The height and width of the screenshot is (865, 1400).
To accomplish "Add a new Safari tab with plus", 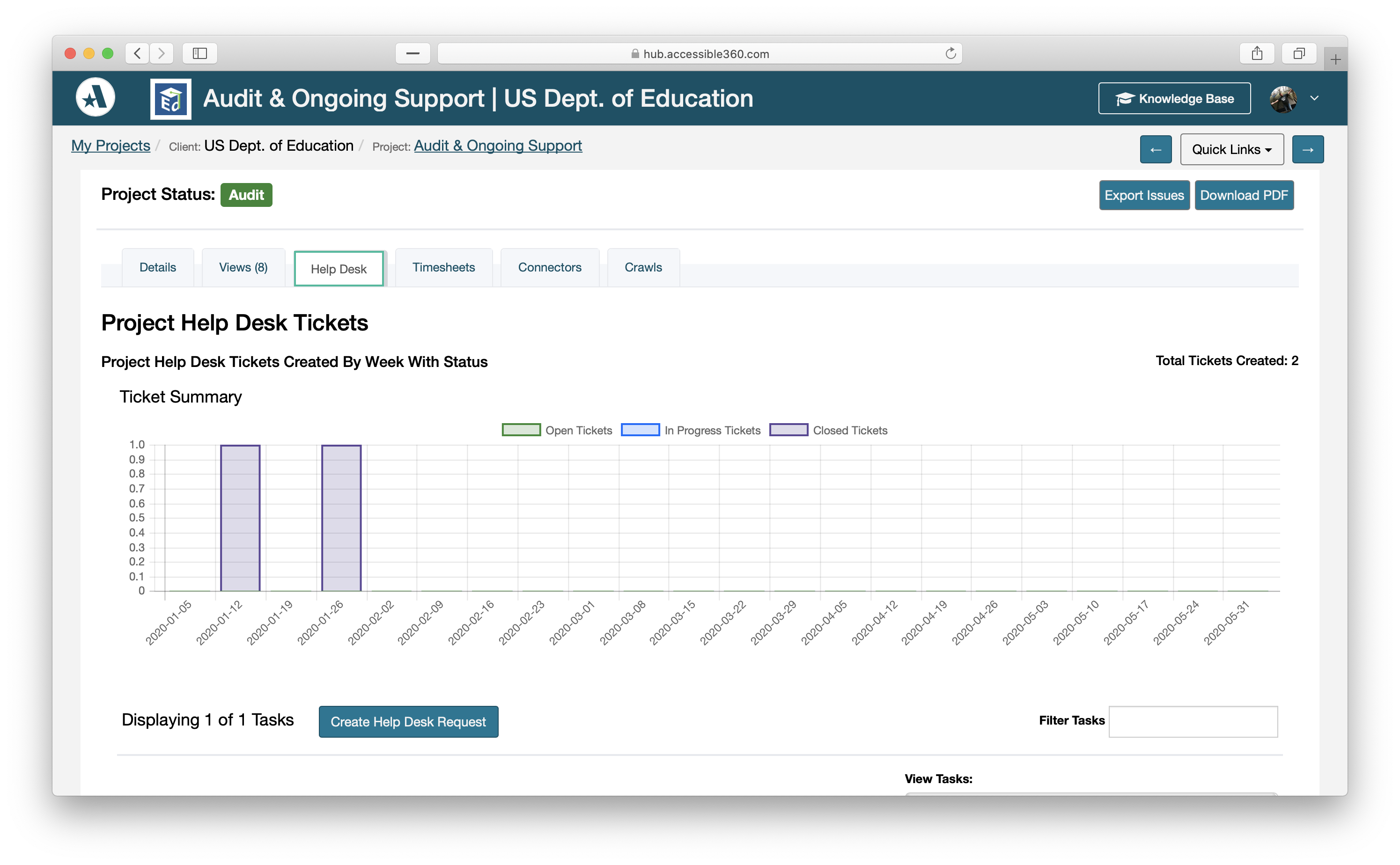I will [1335, 59].
